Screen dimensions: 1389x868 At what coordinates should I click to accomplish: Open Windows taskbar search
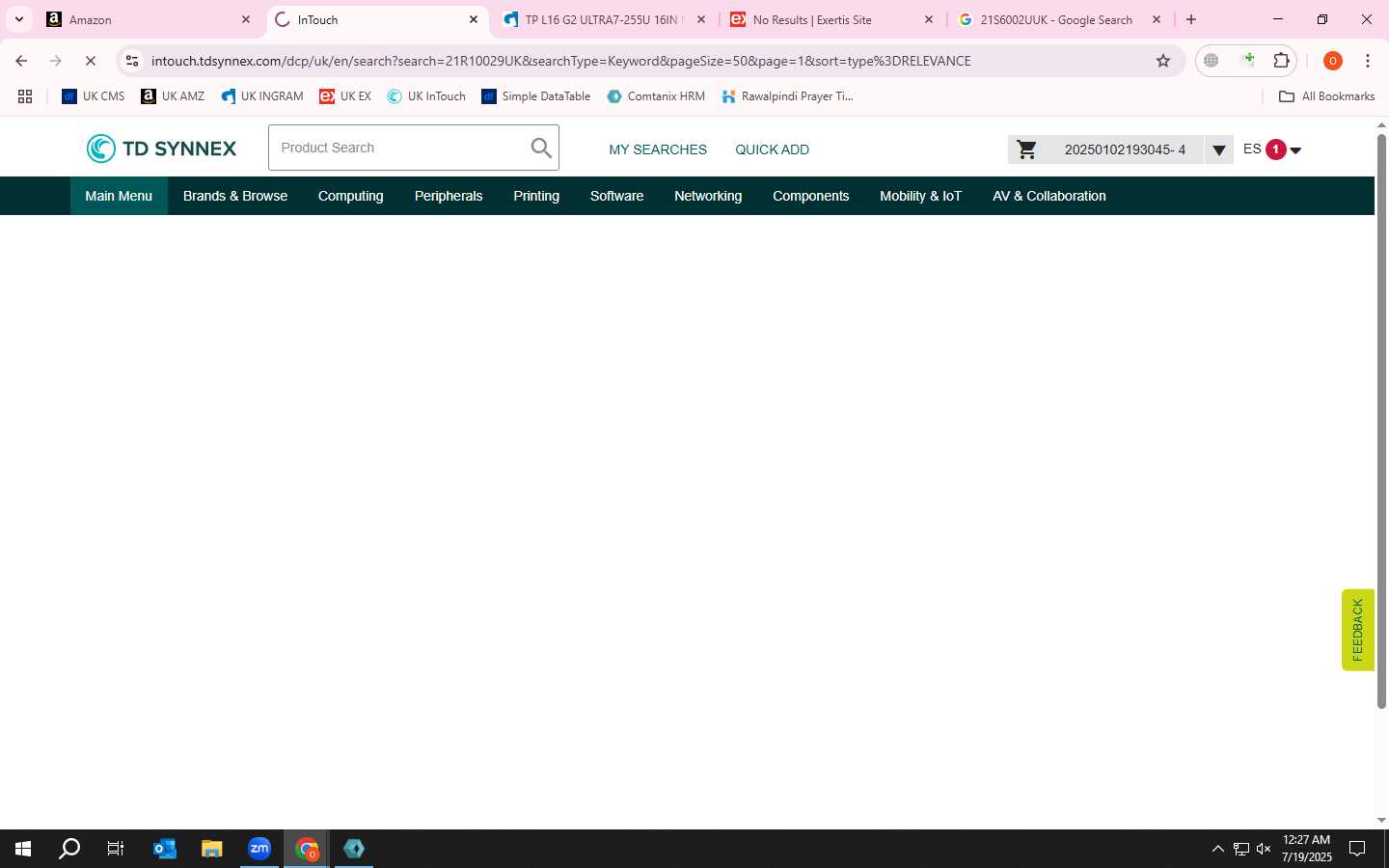(69, 849)
